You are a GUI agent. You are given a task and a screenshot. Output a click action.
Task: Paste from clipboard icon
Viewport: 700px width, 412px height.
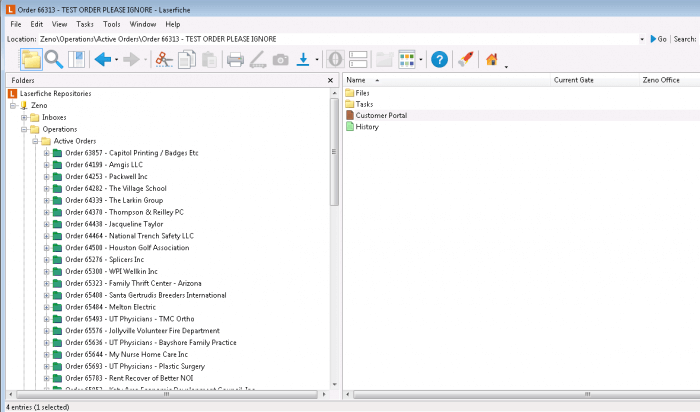point(209,59)
